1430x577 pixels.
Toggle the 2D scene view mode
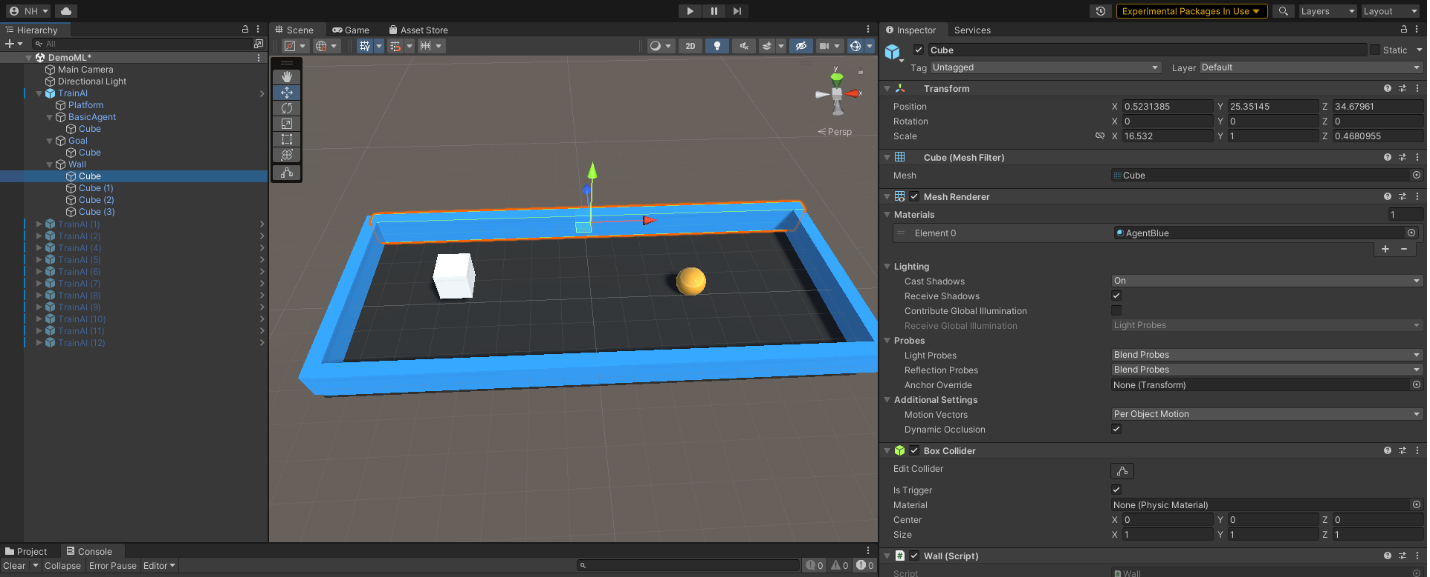pyautogui.click(x=690, y=46)
